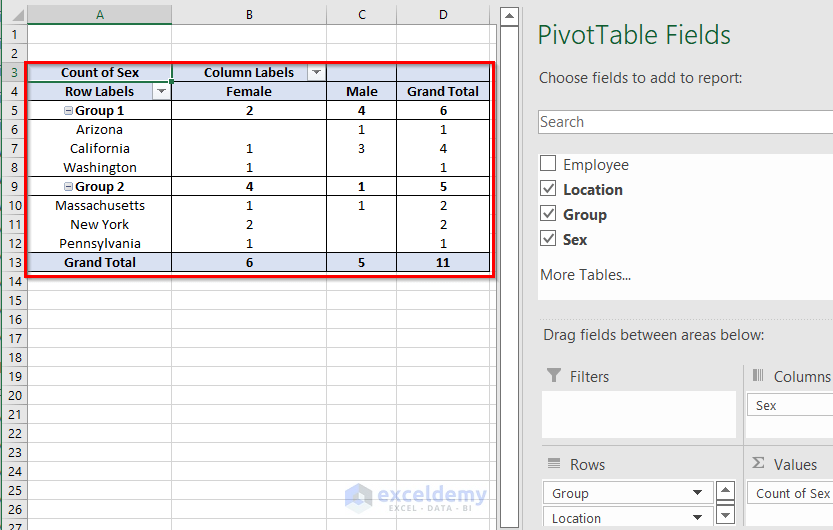Select the California row label
The width and height of the screenshot is (833, 530).
coord(99,148)
